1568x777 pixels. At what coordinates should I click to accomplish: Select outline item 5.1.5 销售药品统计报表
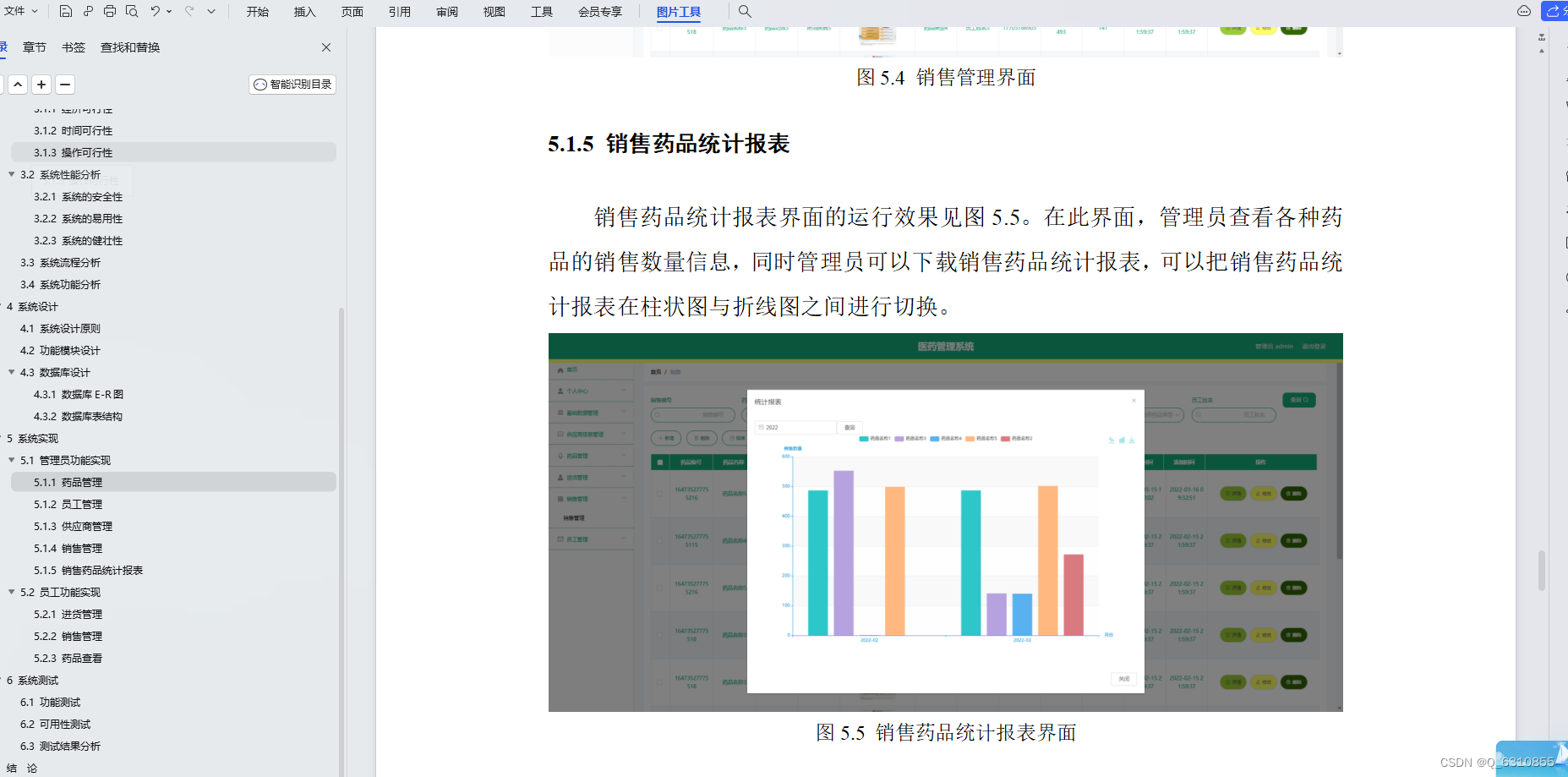[88, 570]
